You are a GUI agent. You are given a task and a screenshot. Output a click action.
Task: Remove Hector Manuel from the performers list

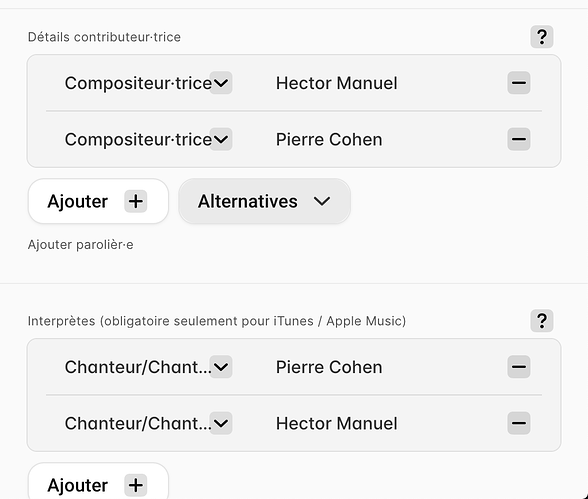519,423
